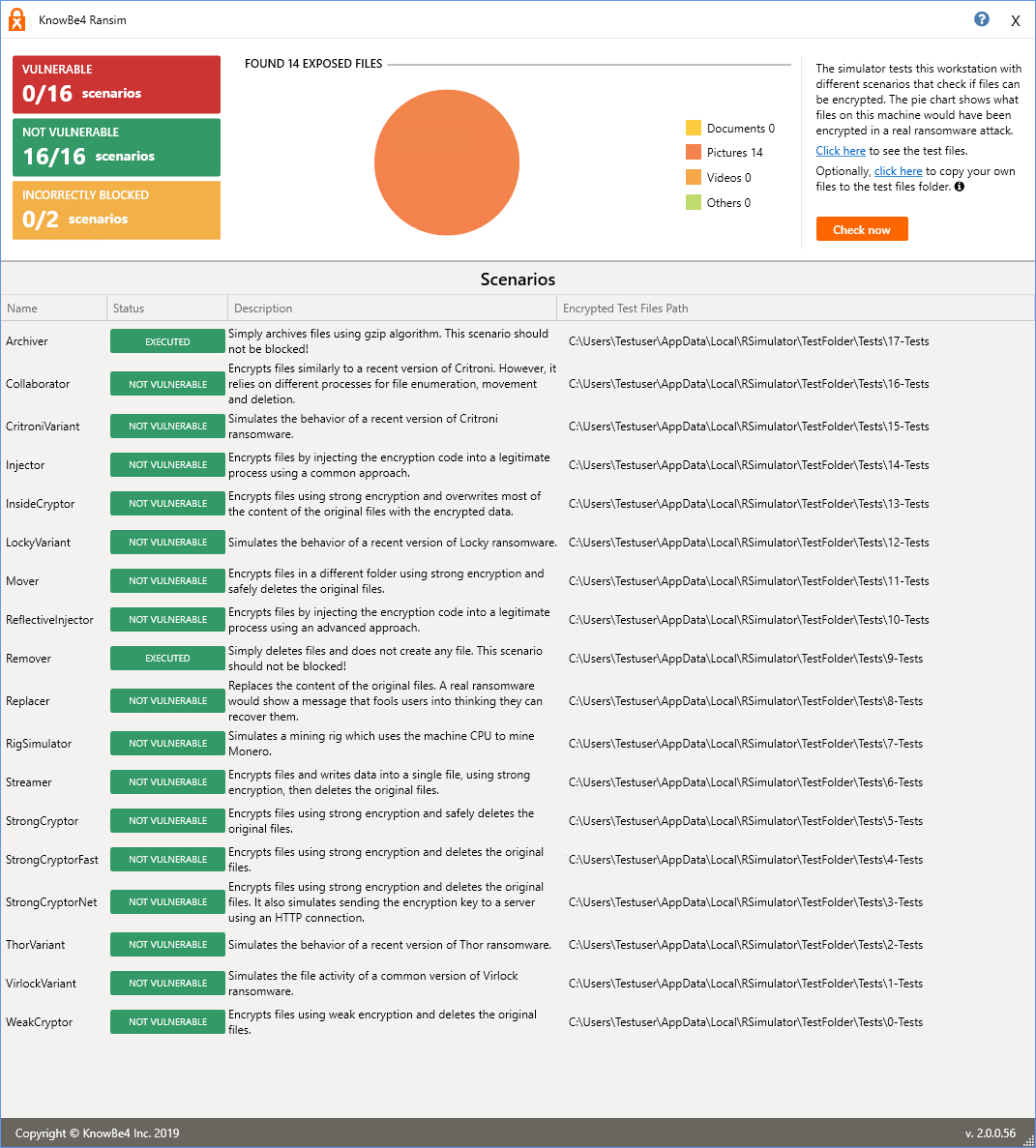
Task: Select the ReflectiveInjector scenario name
Action: [49, 620]
